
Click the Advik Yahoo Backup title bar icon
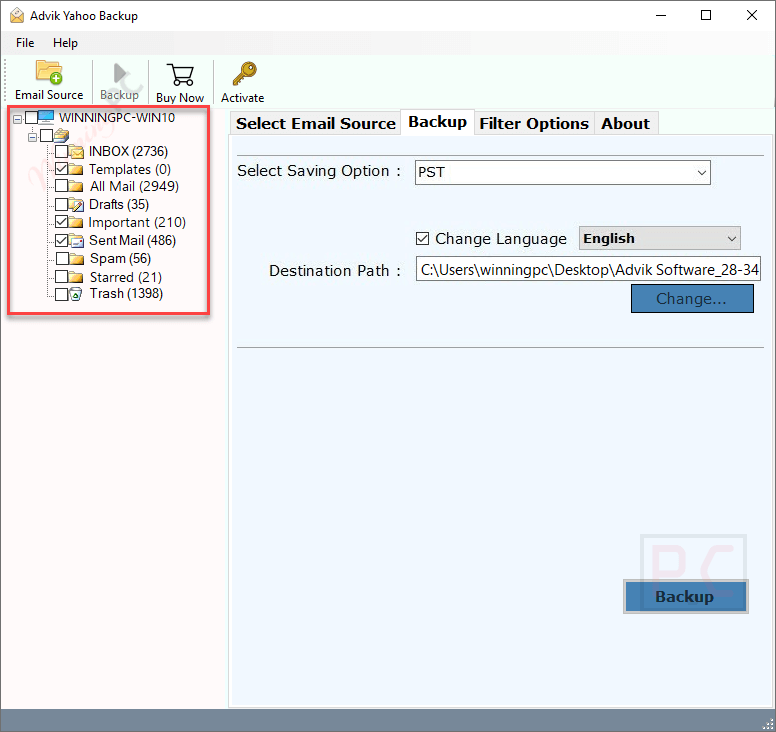pyautogui.click(x=17, y=16)
